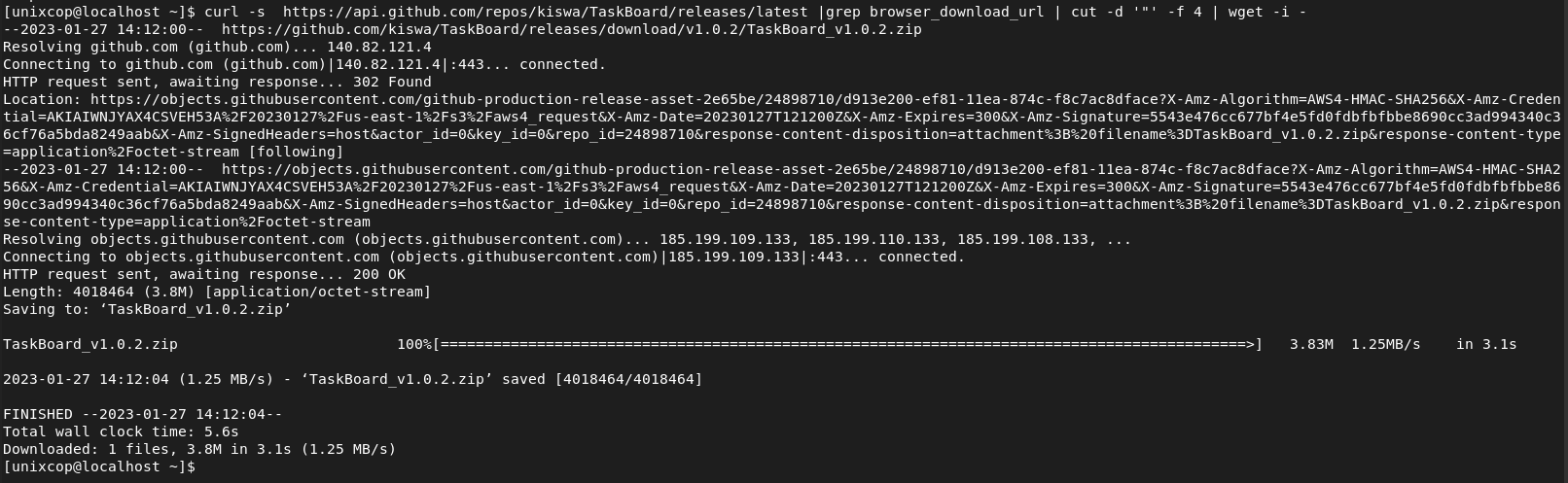
Task: Click the FINISHED timestamp line
Action: coord(143,414)
